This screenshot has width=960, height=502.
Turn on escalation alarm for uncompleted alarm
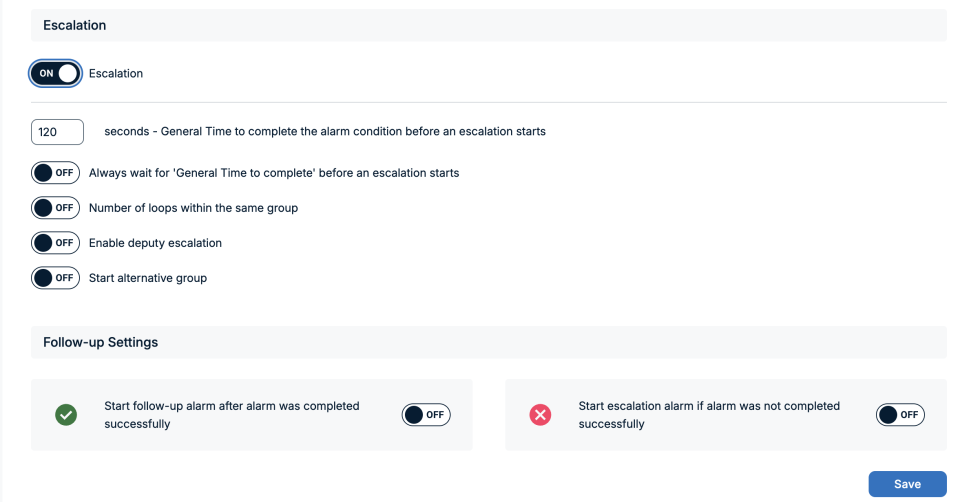point(900,415)
